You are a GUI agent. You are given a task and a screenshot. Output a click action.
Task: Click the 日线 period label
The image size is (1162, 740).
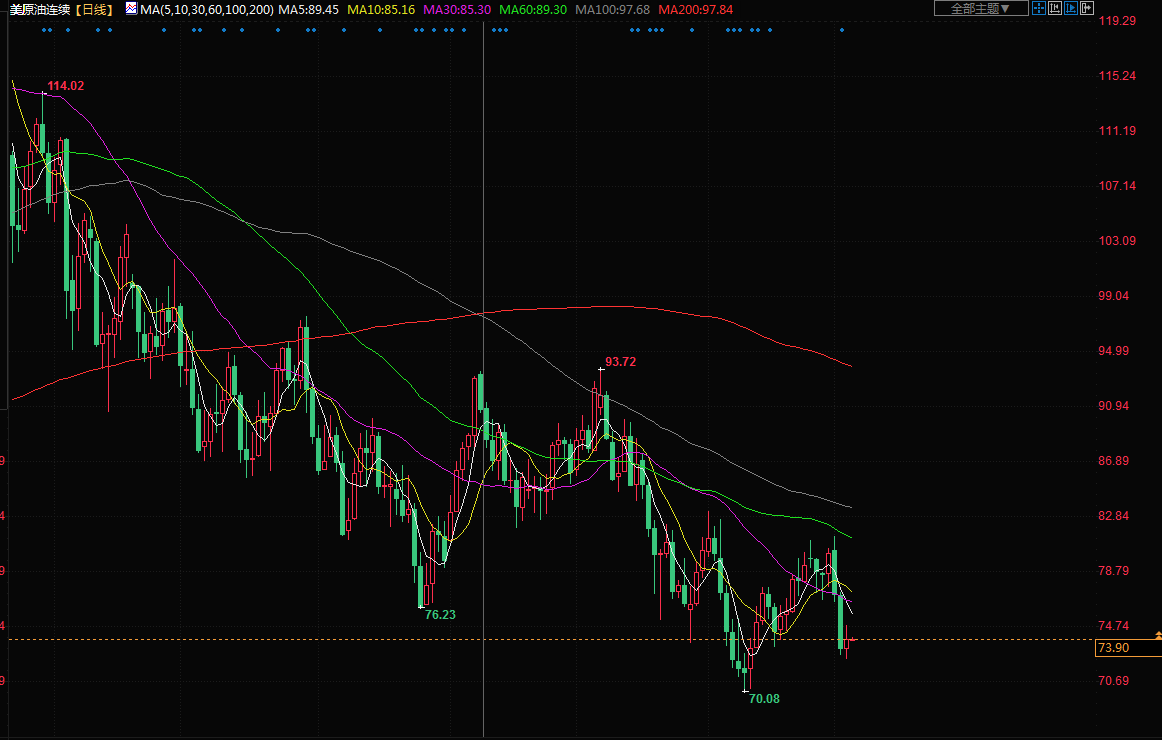[x=95, y=9]
